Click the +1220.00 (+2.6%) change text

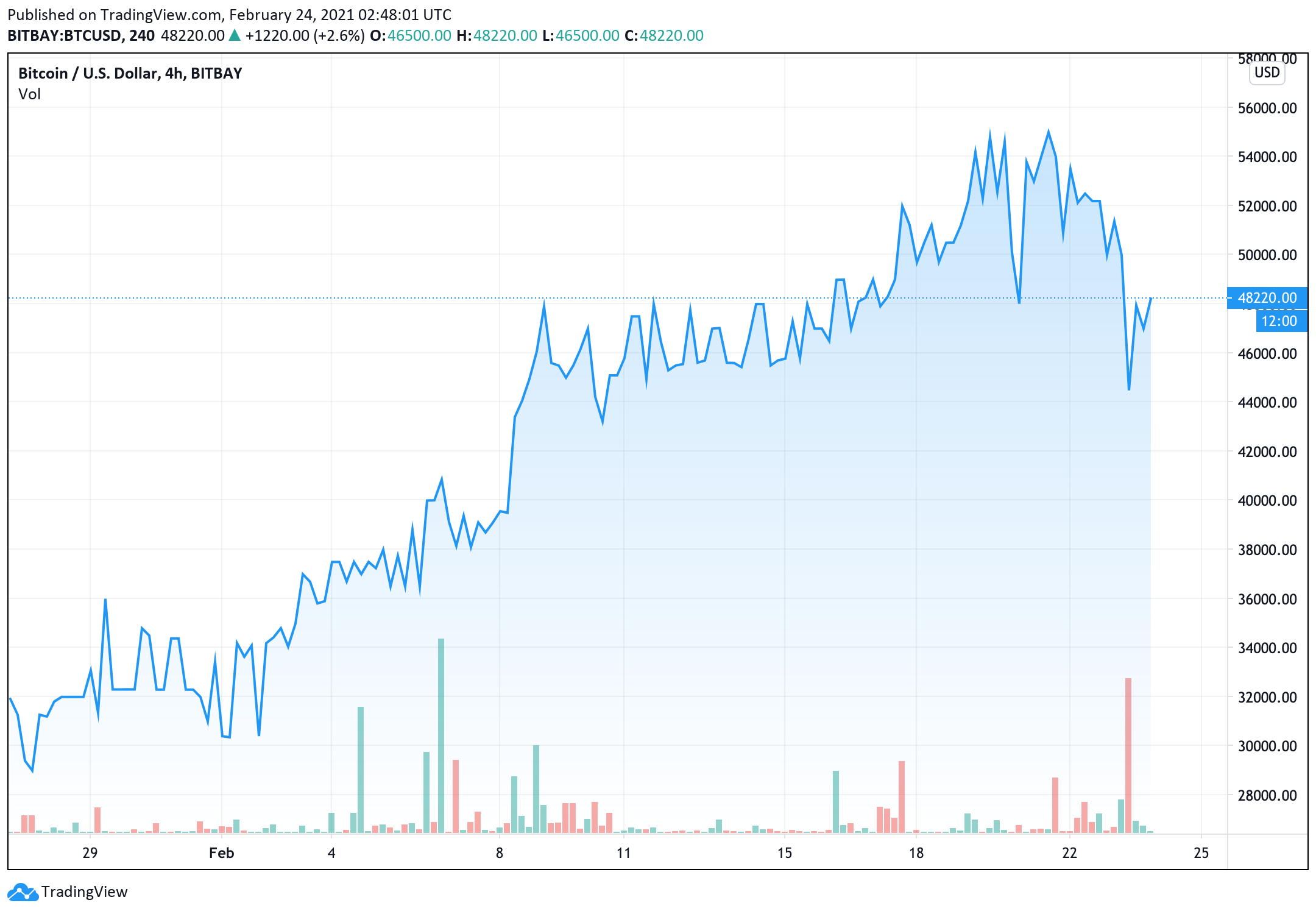(305, 35)
